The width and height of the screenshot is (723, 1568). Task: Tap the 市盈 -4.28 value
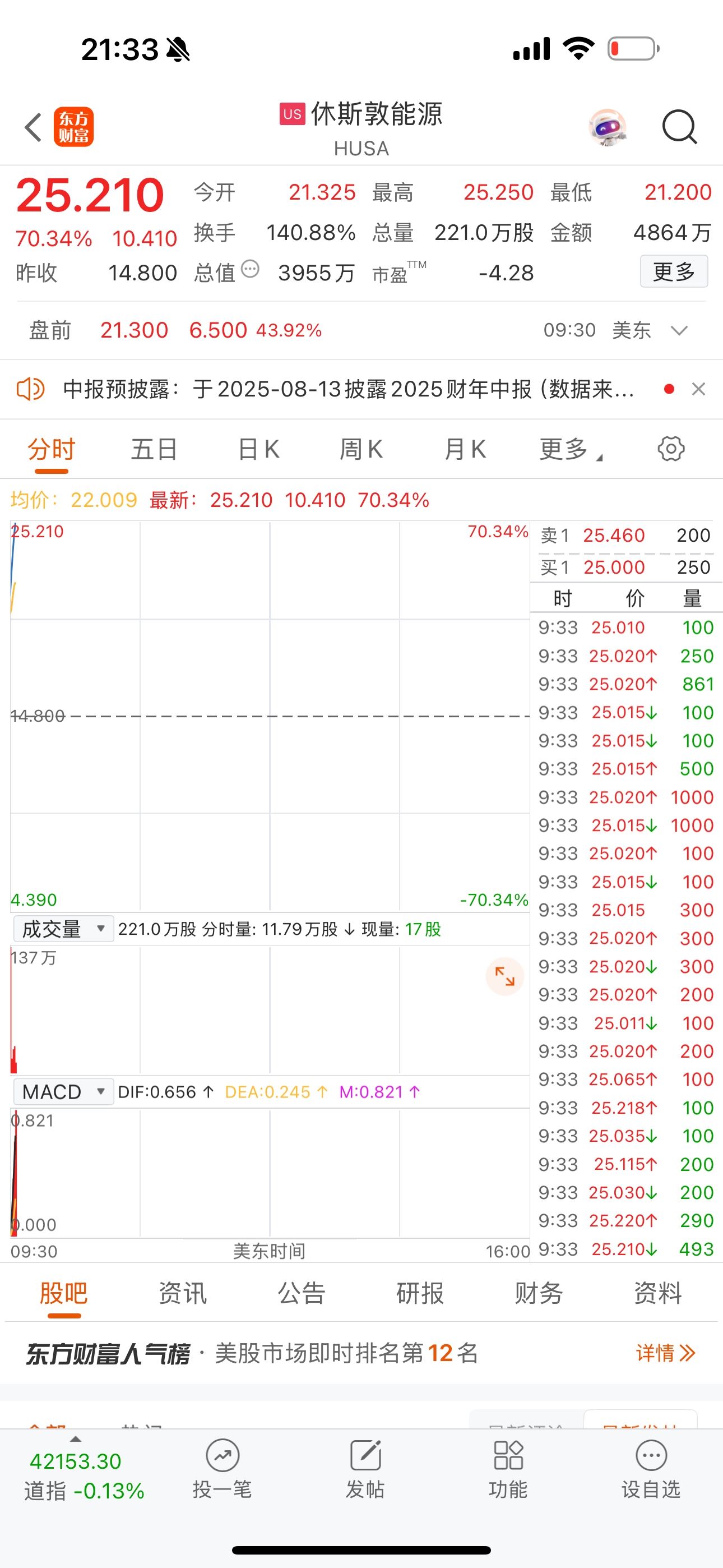(506, 273)
